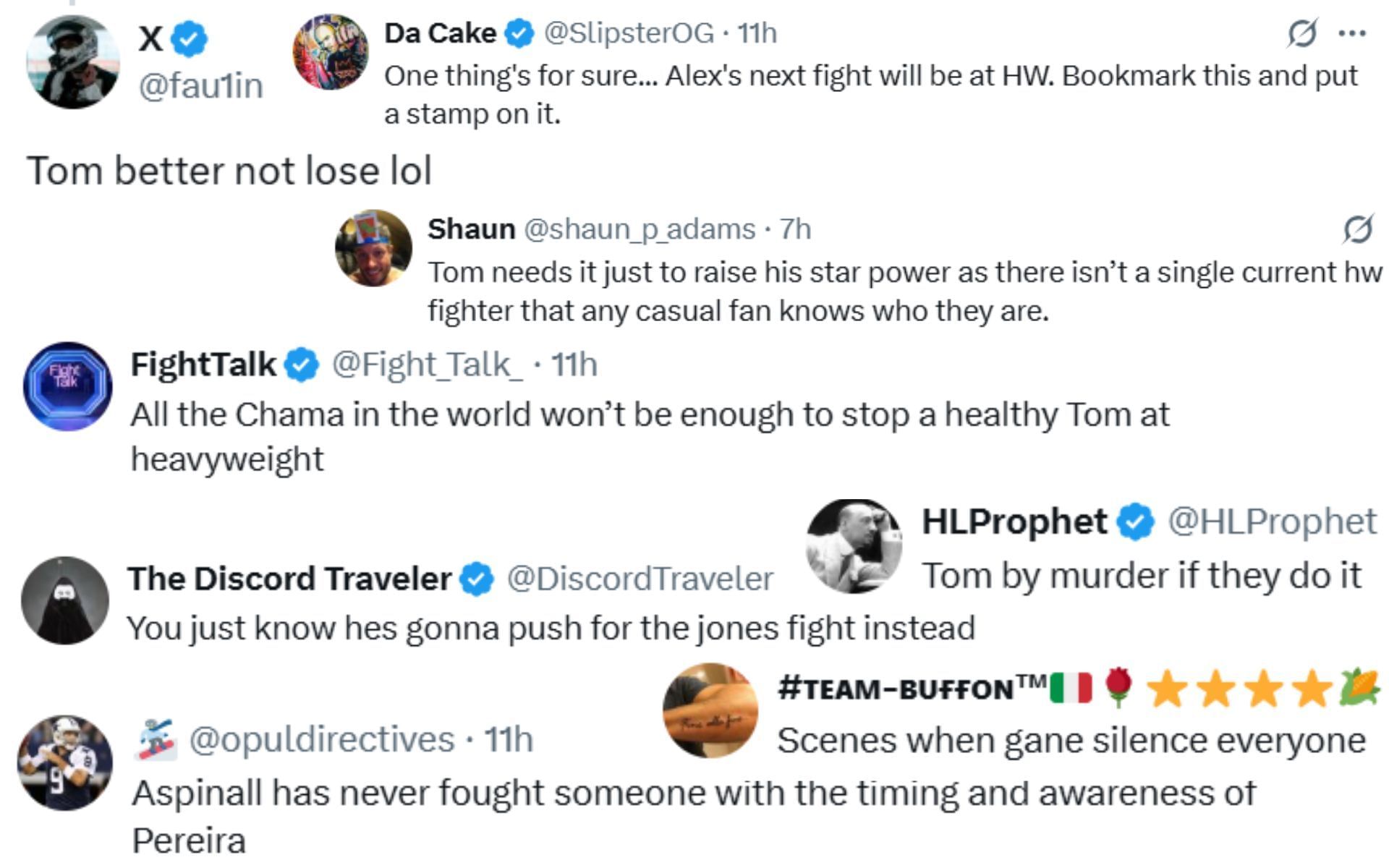Viewport: 1389px width, 868px height.
Task: Open the @fau1in profile link
Action: tap(200, 85)
